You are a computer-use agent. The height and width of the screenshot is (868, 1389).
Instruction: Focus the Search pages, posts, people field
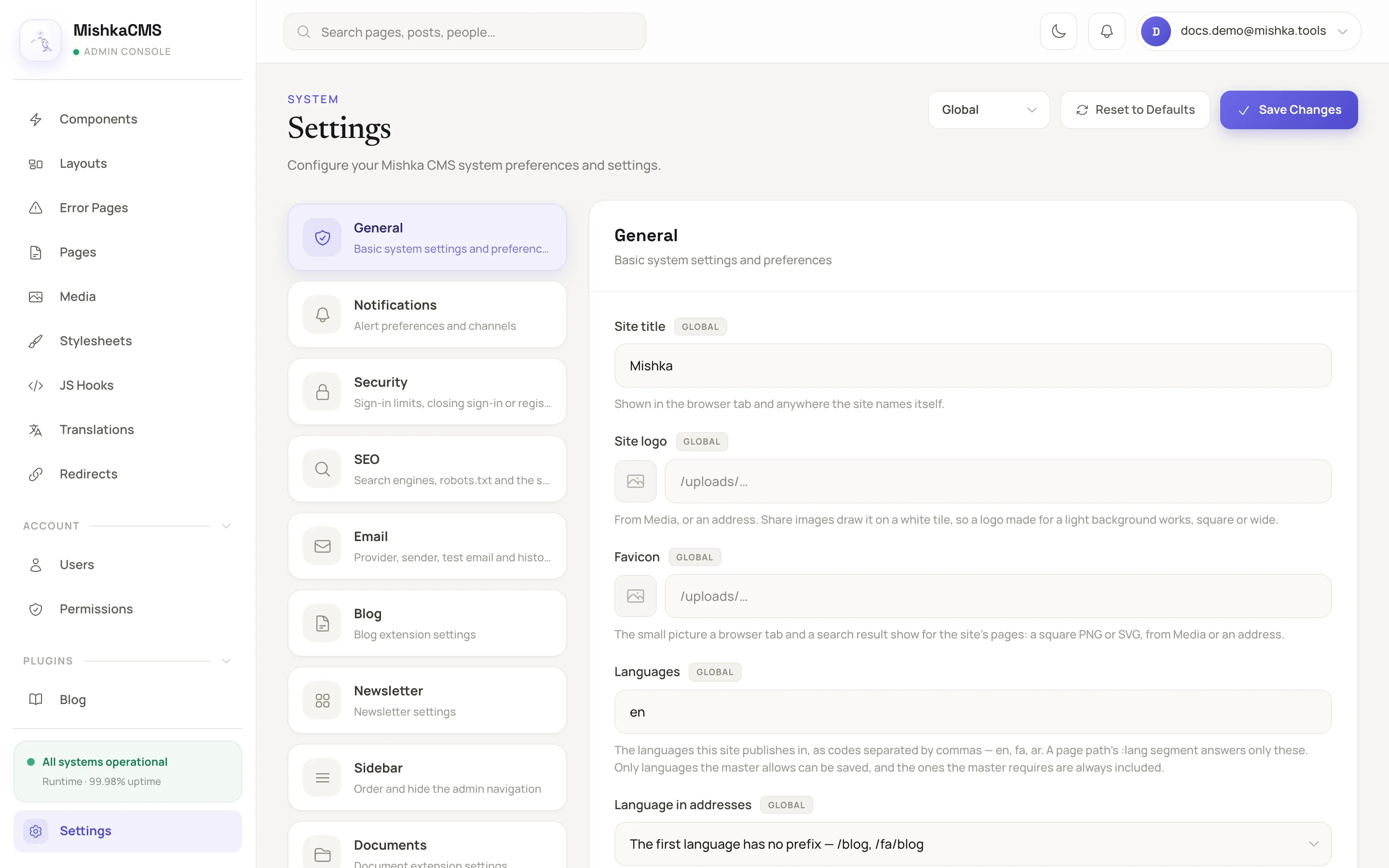(464, 31)
